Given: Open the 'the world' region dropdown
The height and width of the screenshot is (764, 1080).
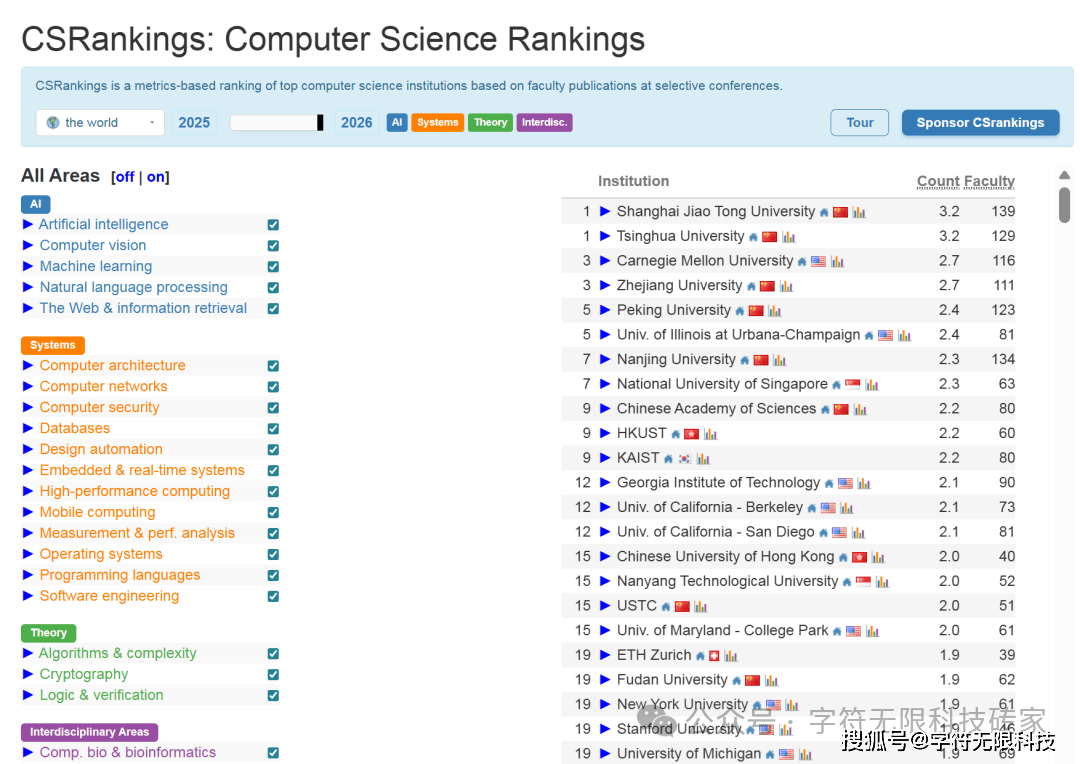Looking at the screenshot, I should [100, 123].
